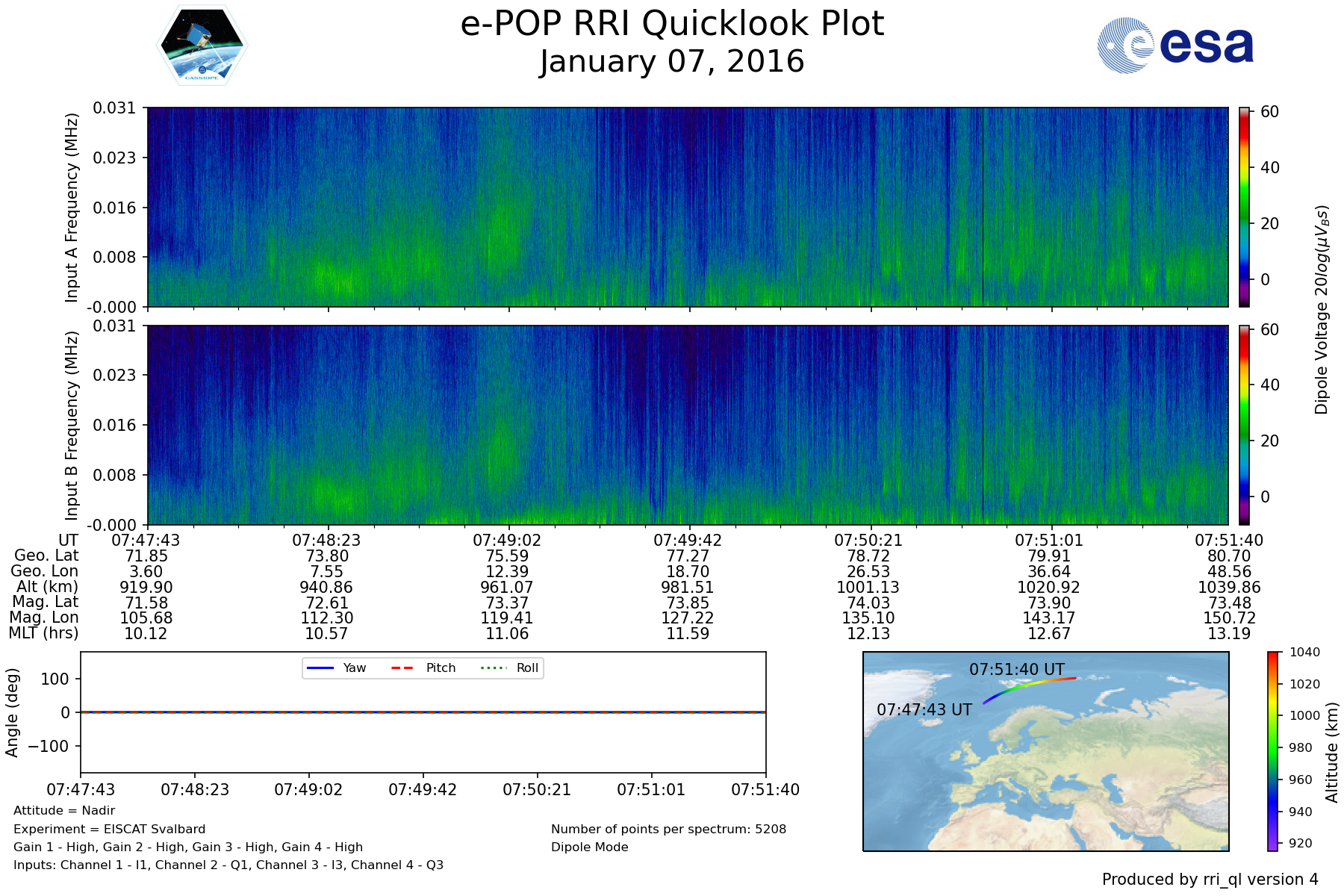Click the ESA logo
This screenshot has width=1344, height=896.
[1175, 46]
